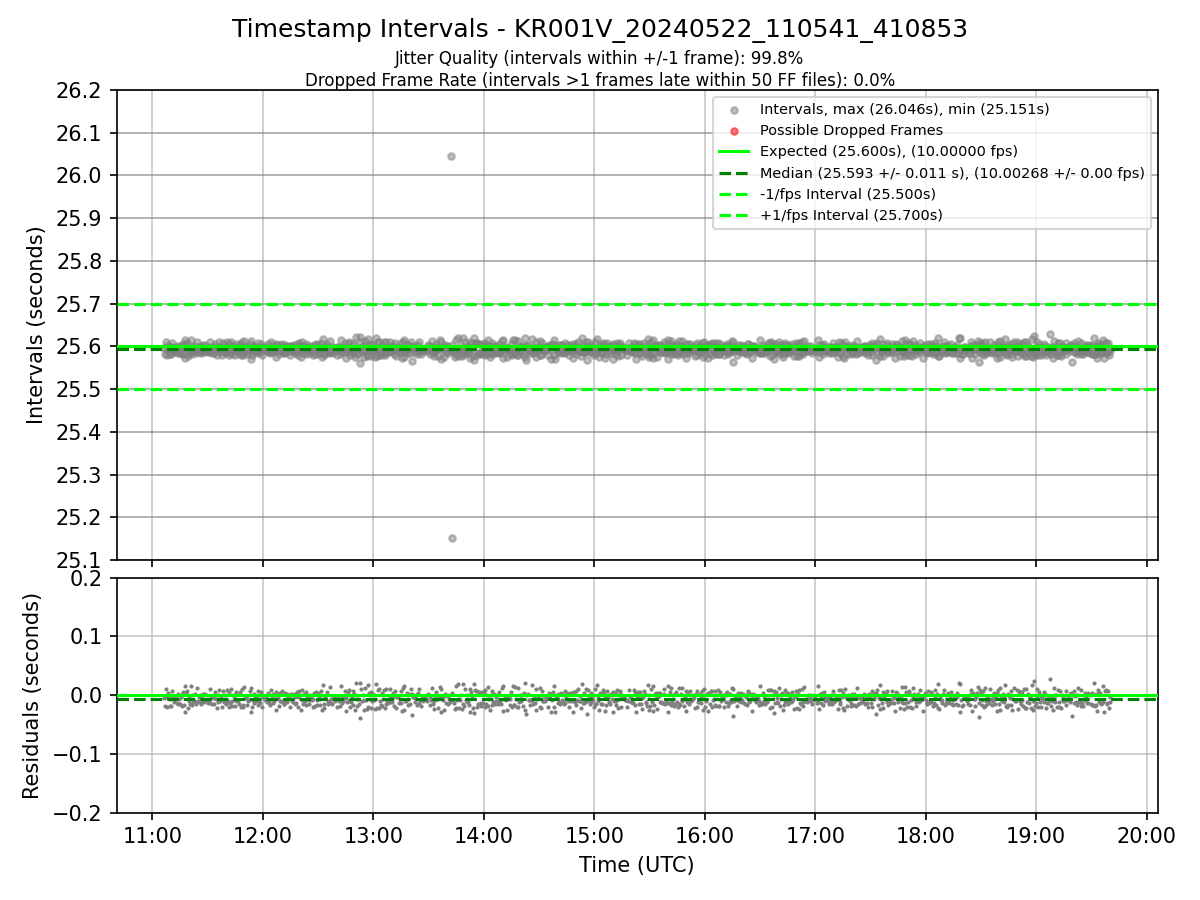Click the outlier point near 25.151s
Image resolution: width=1200 pixels, height=900 pixels.
452,538
